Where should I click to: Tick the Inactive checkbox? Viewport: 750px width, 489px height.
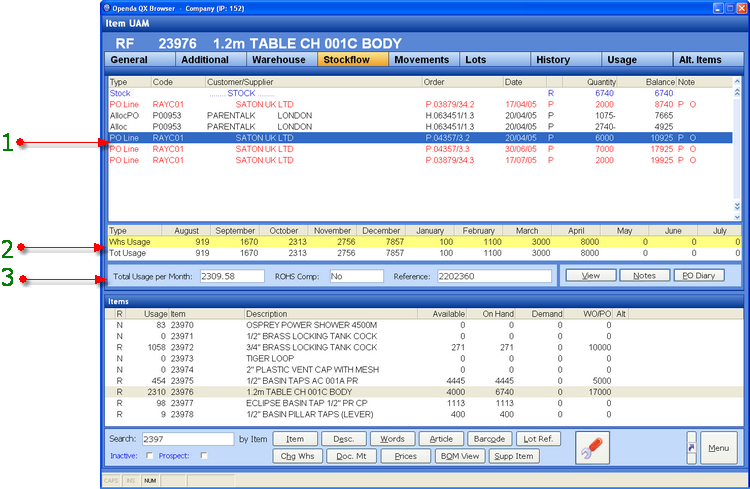tap(149, 456)
